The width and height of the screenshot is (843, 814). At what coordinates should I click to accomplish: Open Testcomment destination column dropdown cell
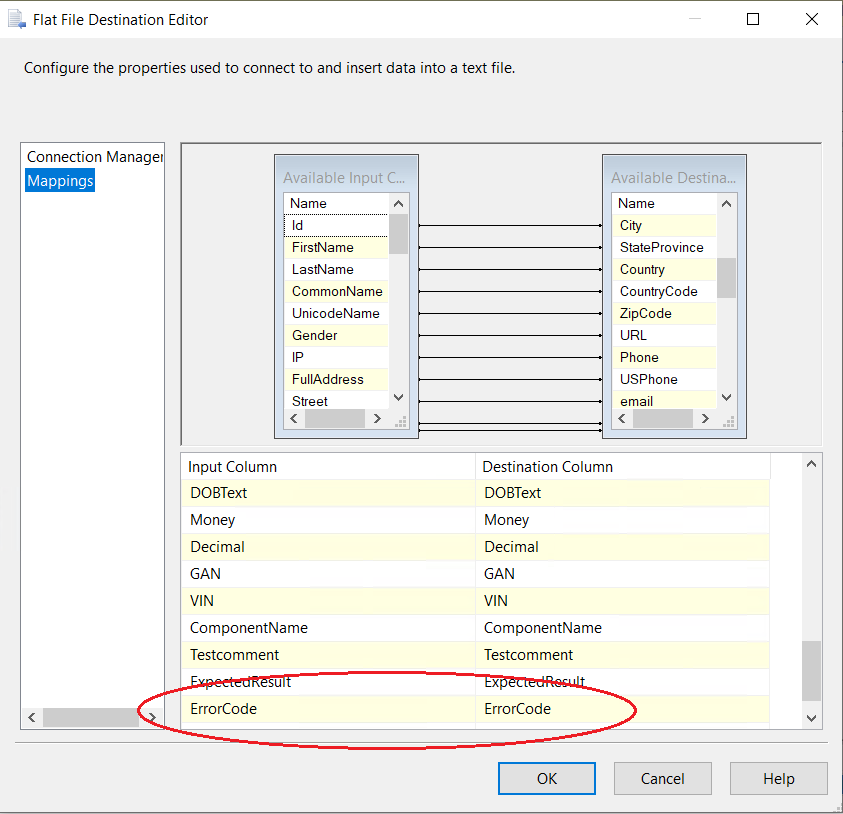(x=622, y=655)
